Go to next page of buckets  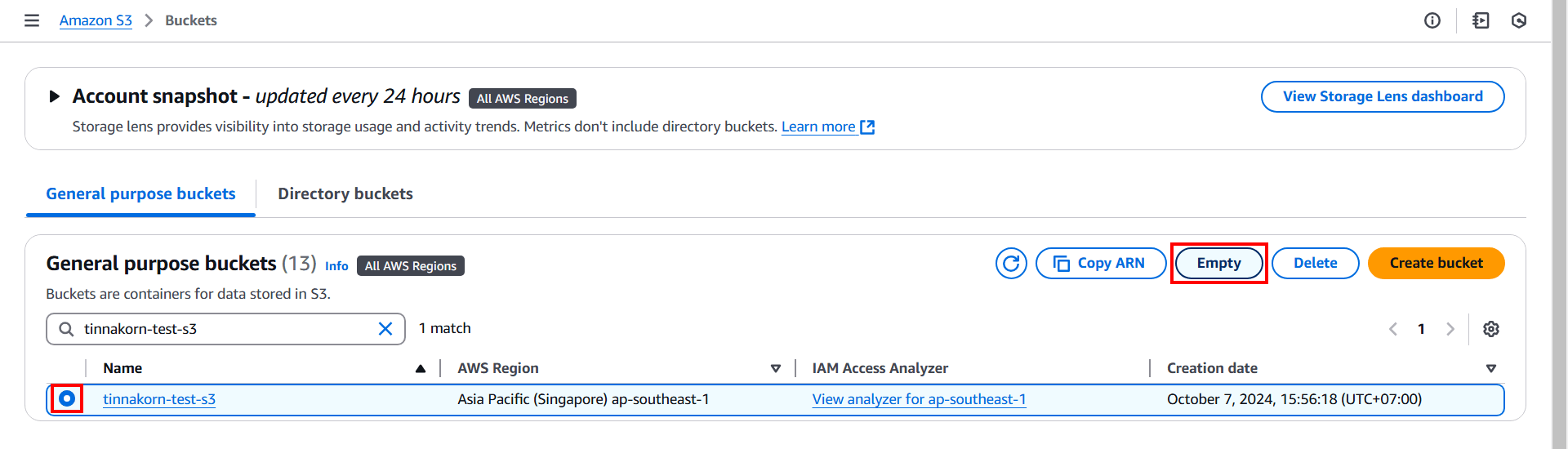1450,329
